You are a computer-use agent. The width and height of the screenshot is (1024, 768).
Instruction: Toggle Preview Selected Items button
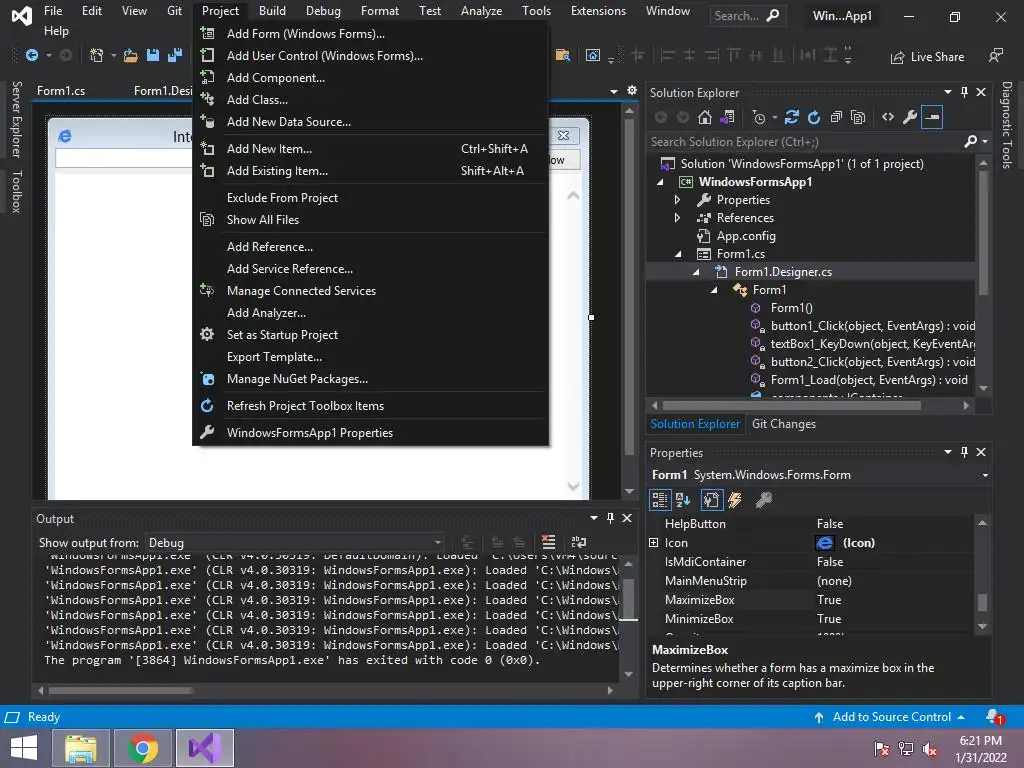click(932, 118)
